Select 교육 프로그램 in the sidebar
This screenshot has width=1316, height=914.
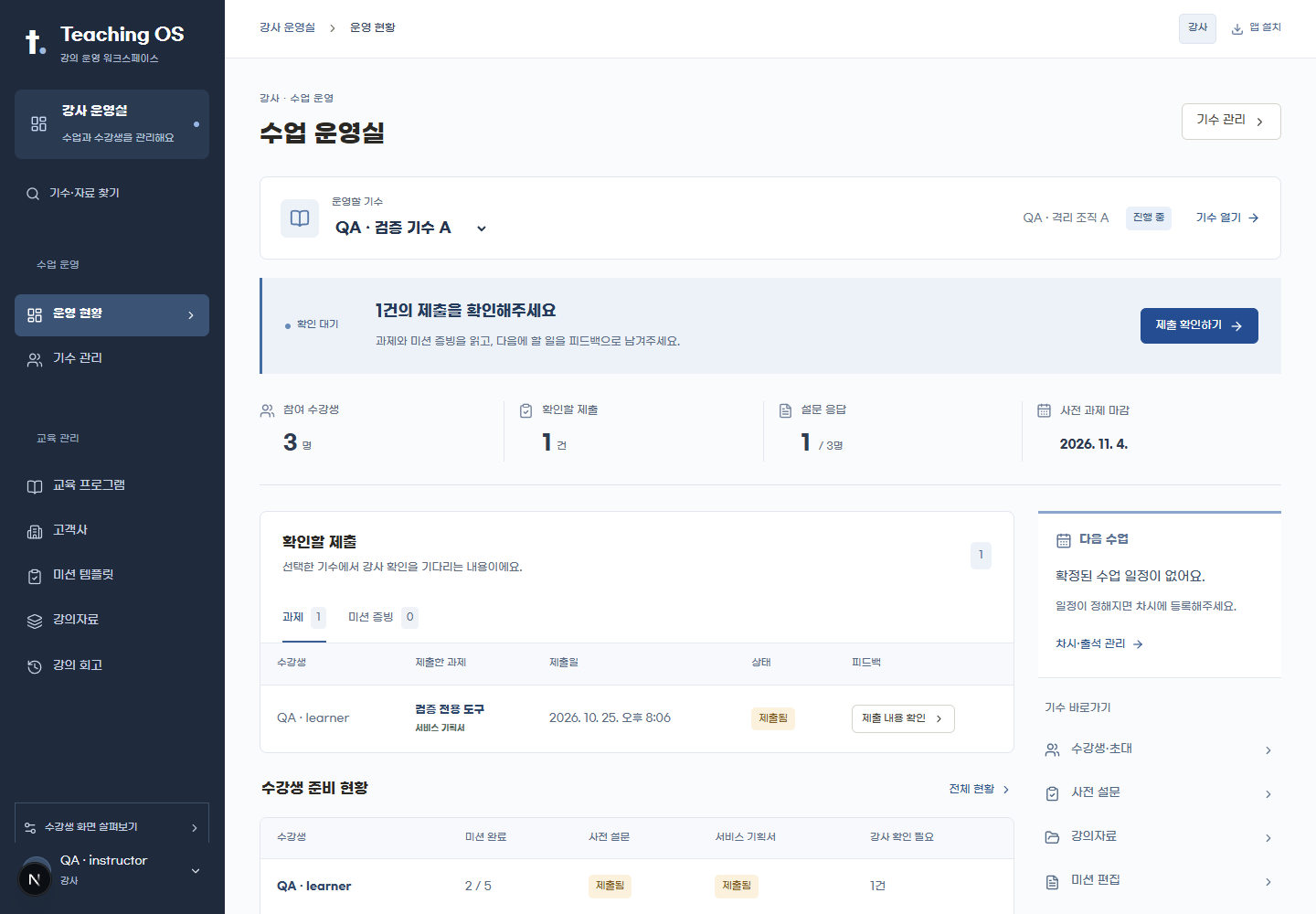pos(111,486)
